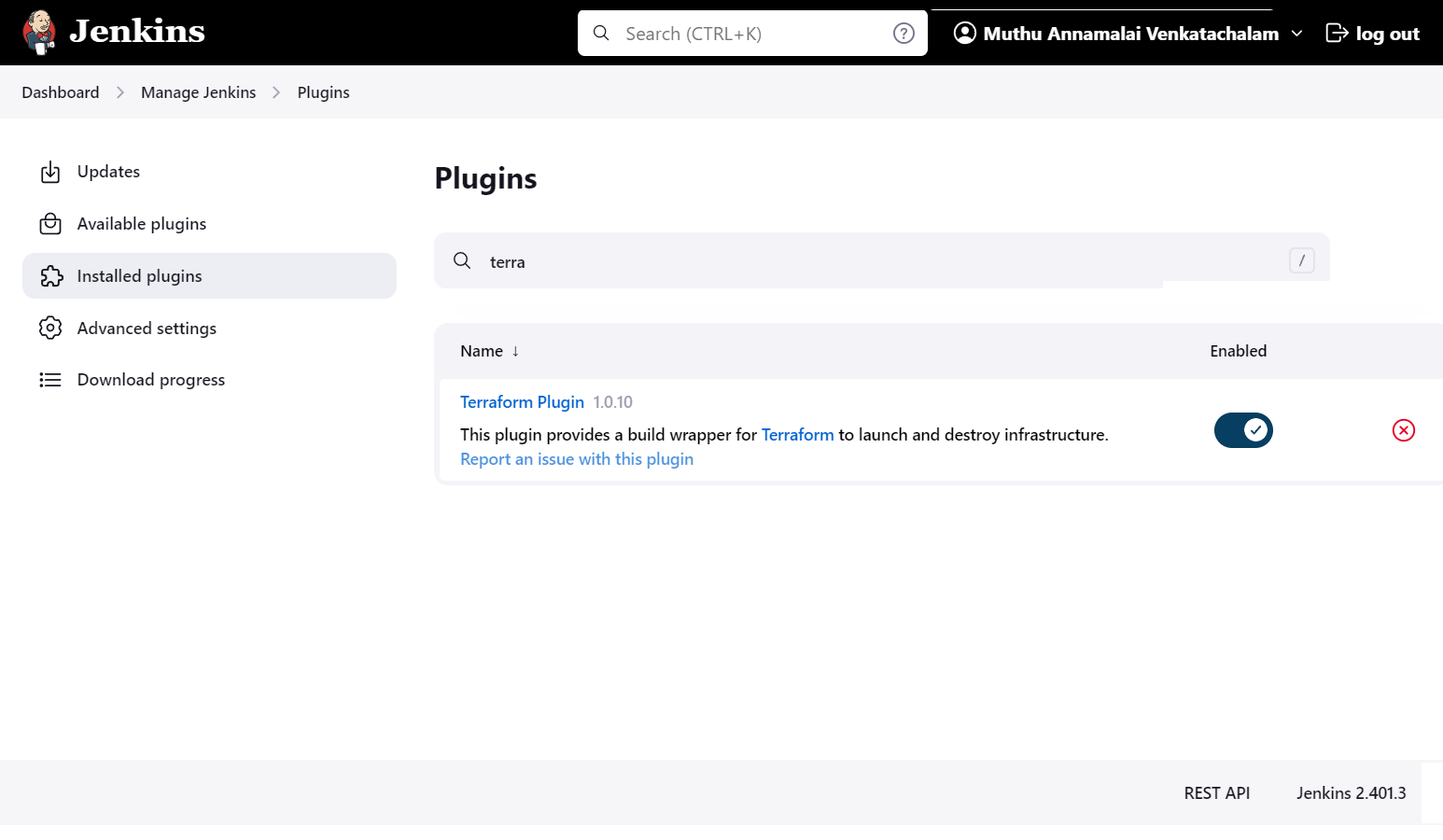Click the Plugins page heading
This screenshot has height=840, width=1443.
pos(486,178)
